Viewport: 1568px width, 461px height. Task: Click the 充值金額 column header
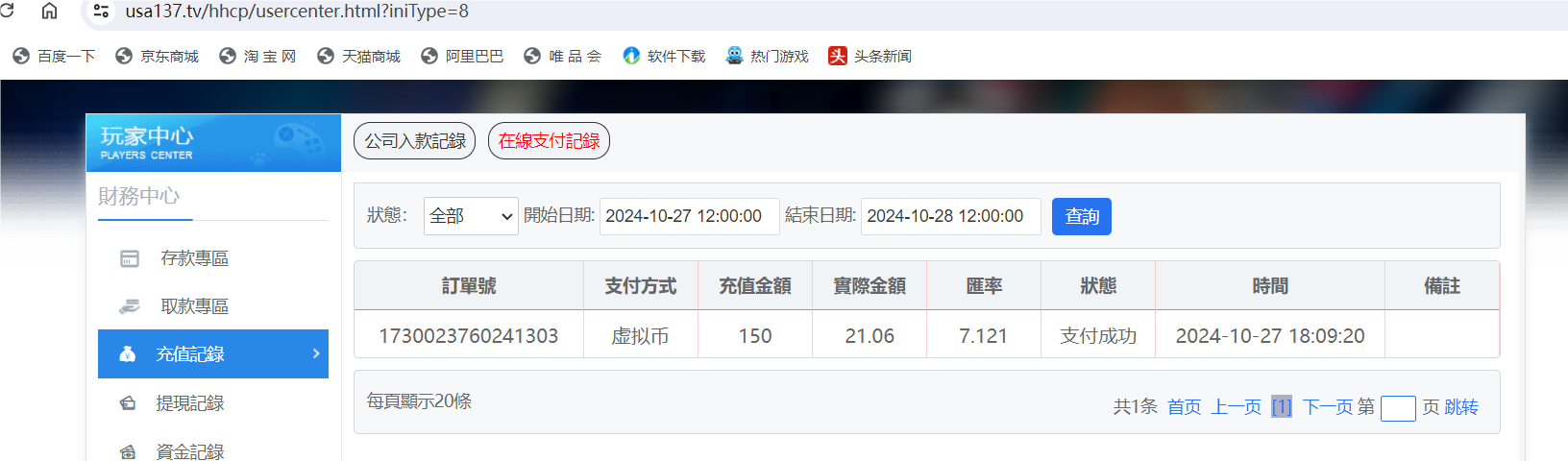click(755, 286)
